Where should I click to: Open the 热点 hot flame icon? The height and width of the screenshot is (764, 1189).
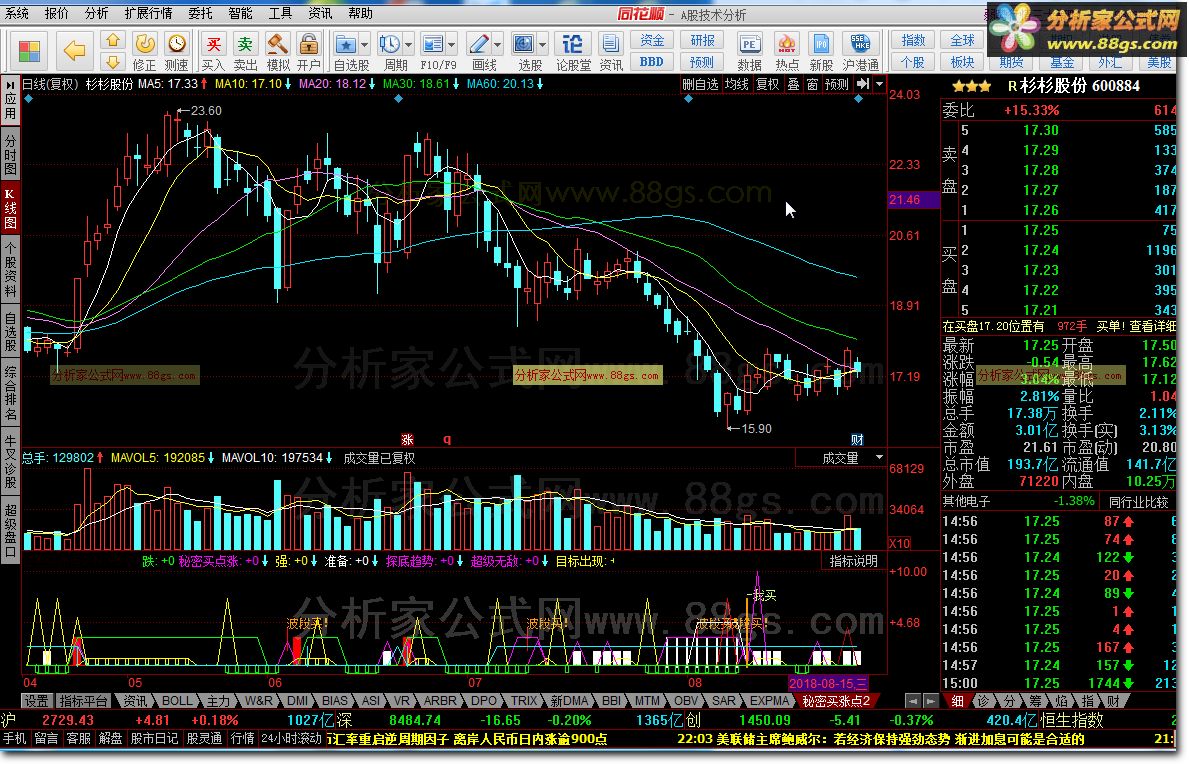(x=786, y=44)
